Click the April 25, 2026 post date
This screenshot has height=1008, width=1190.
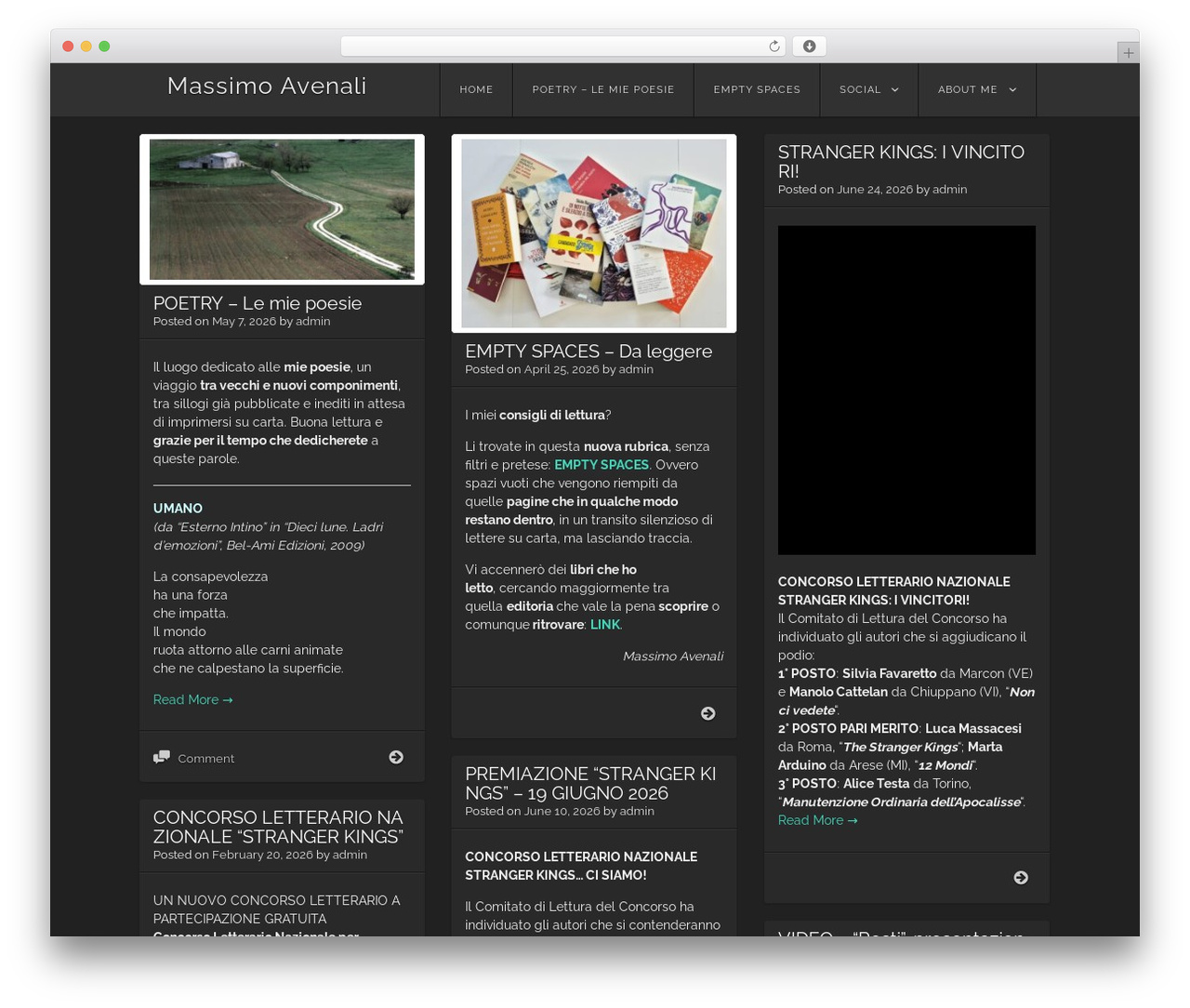point(562,370)
